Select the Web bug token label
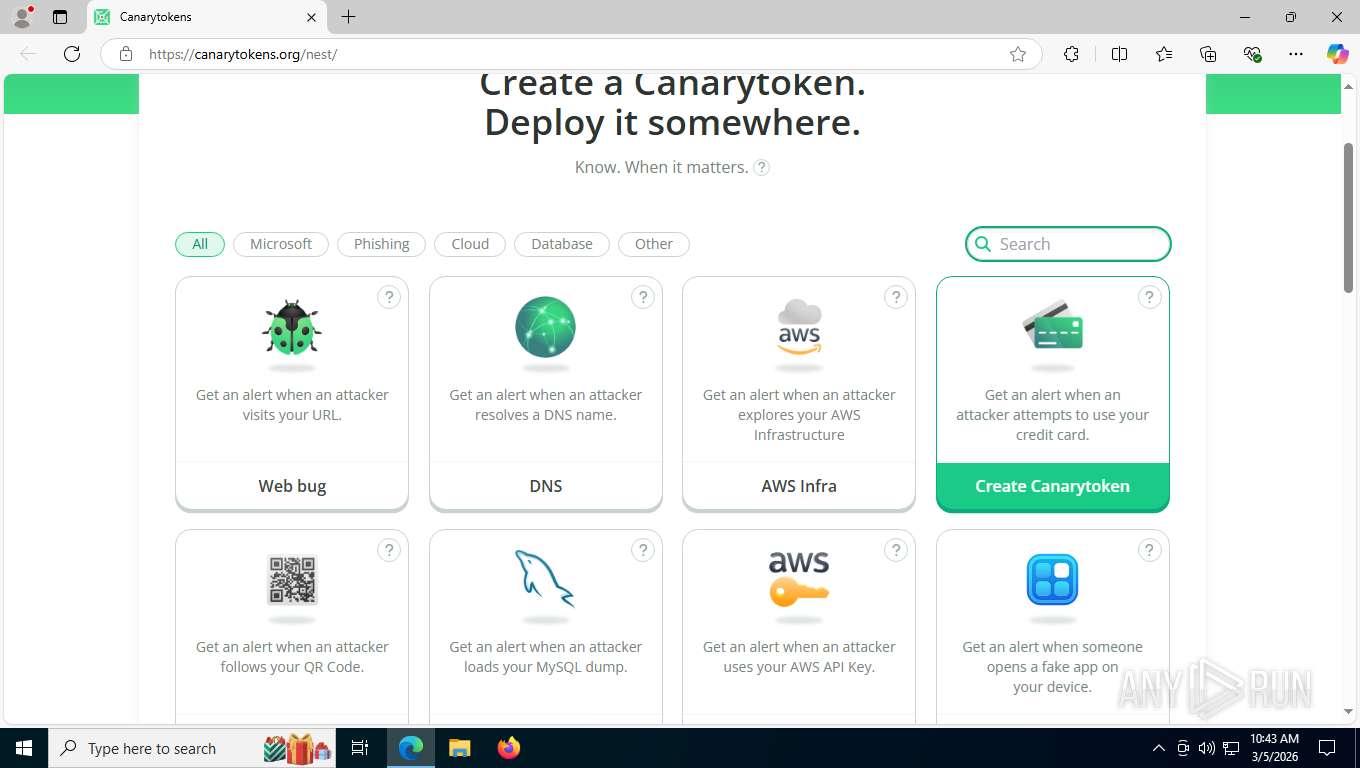 click(292, 486)
